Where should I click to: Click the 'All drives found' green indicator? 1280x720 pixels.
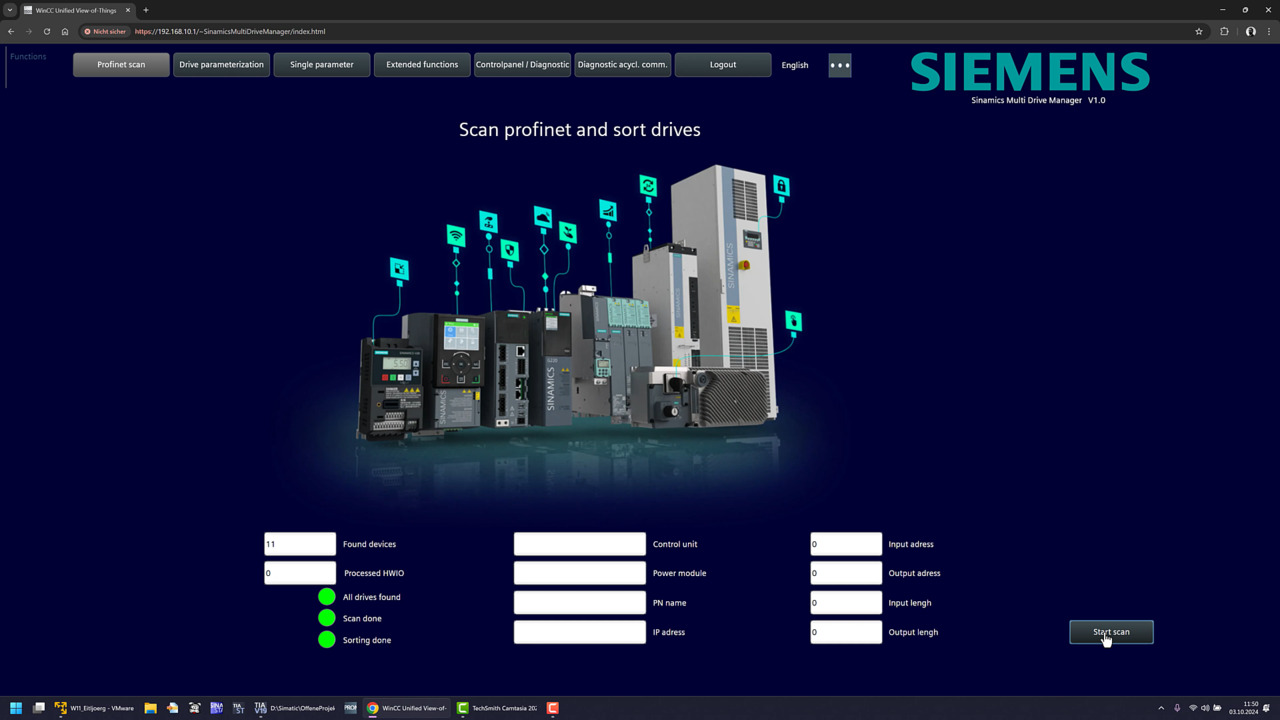coord(327,597)
